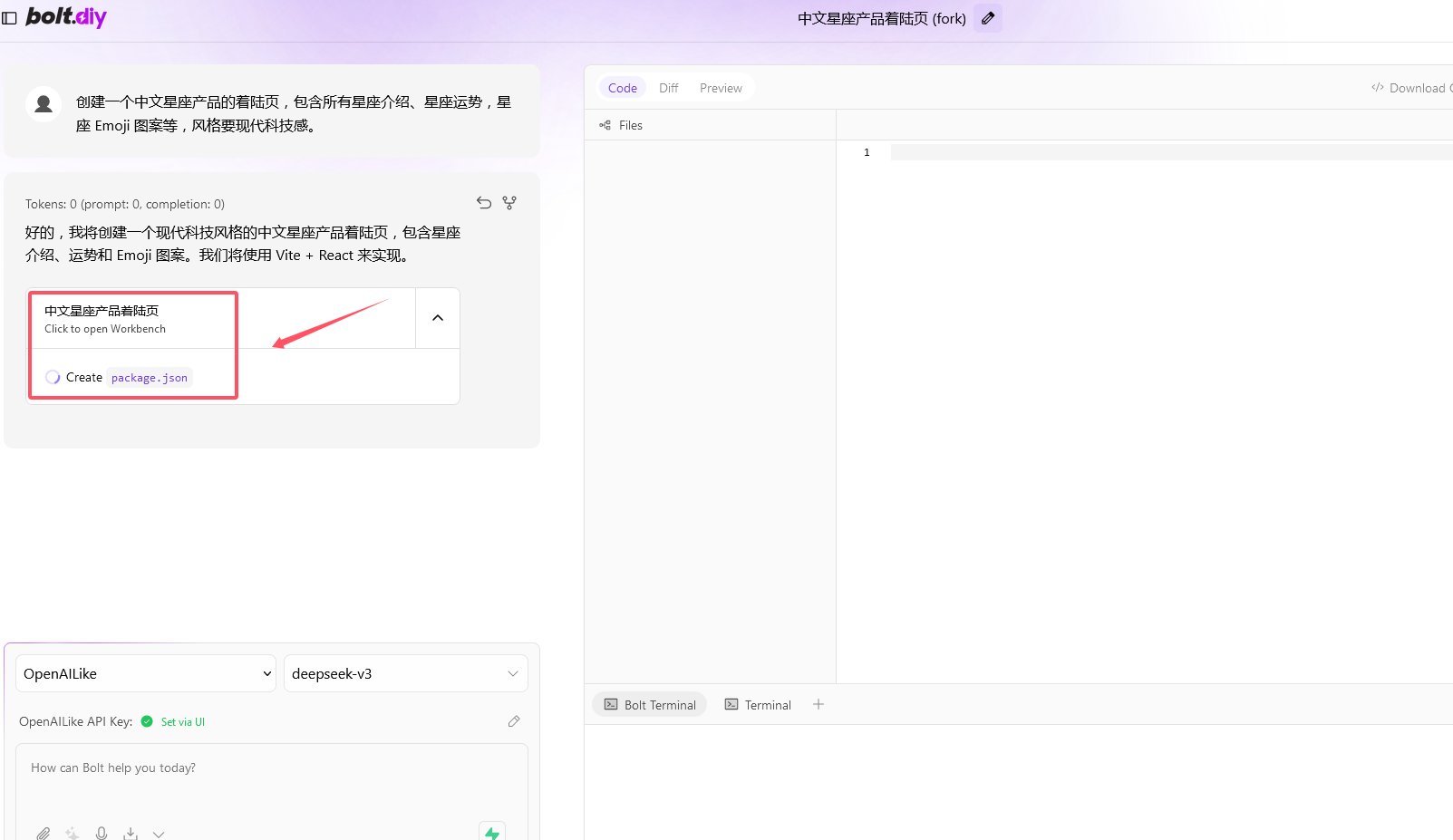The height and width of the screenshot is (840, 1453).
Task: Toggle model settings with the chevron
Action: 159,834
